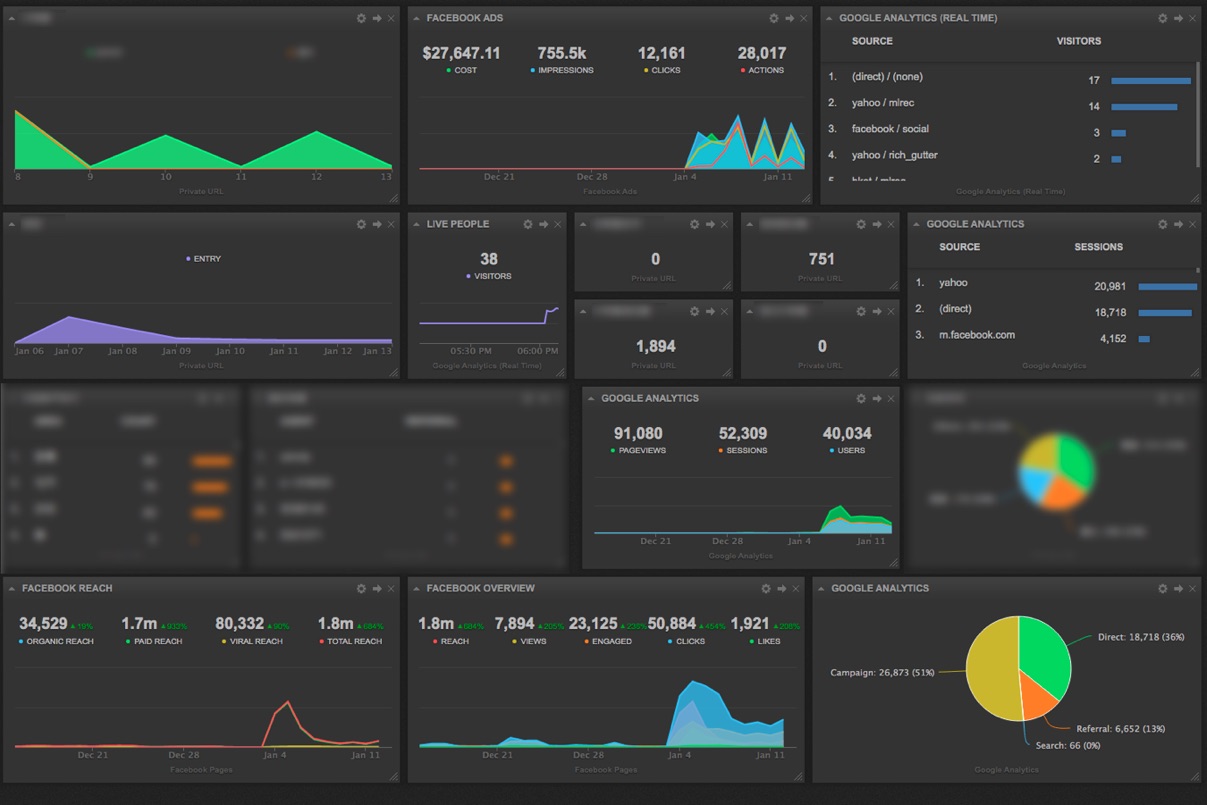Select the 'yahoo / rich_gutter' source row

(x=1010, y=157)
